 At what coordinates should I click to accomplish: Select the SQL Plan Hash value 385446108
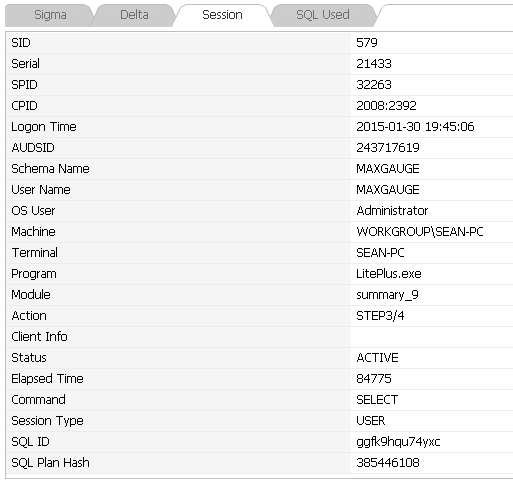388,463
